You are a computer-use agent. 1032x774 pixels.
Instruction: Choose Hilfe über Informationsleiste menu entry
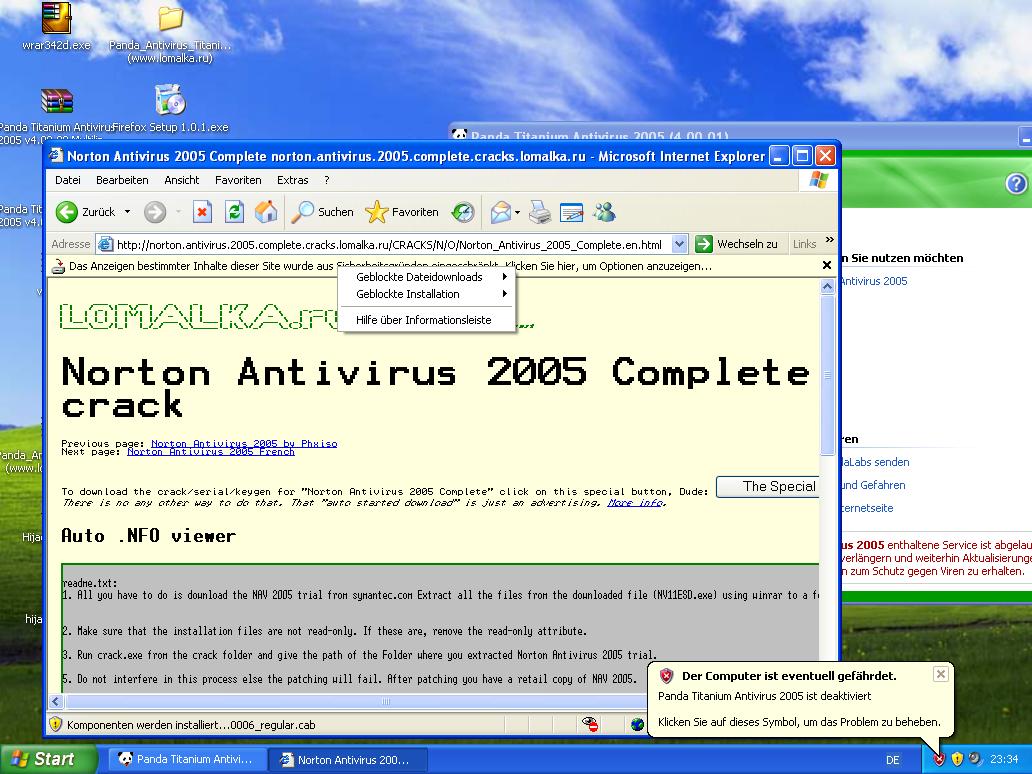pos(426,320)
